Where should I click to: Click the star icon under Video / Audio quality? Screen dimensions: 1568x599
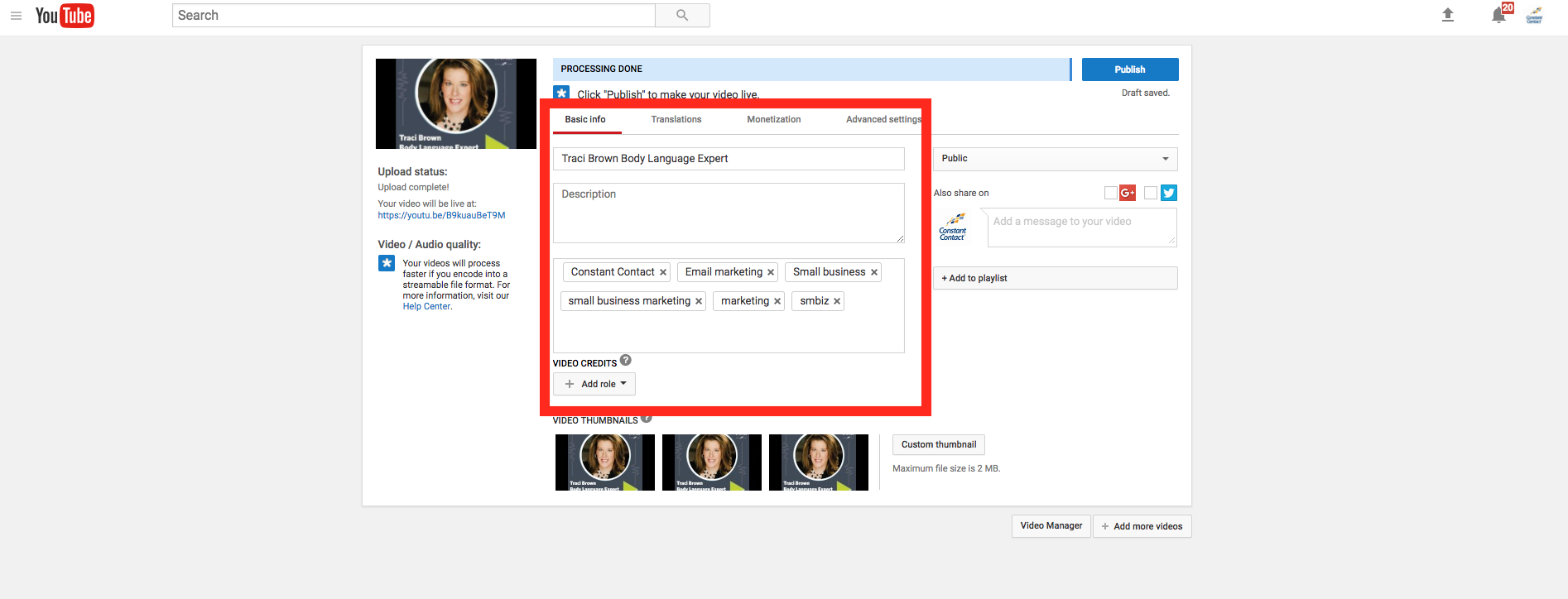[x=387, y=263]
